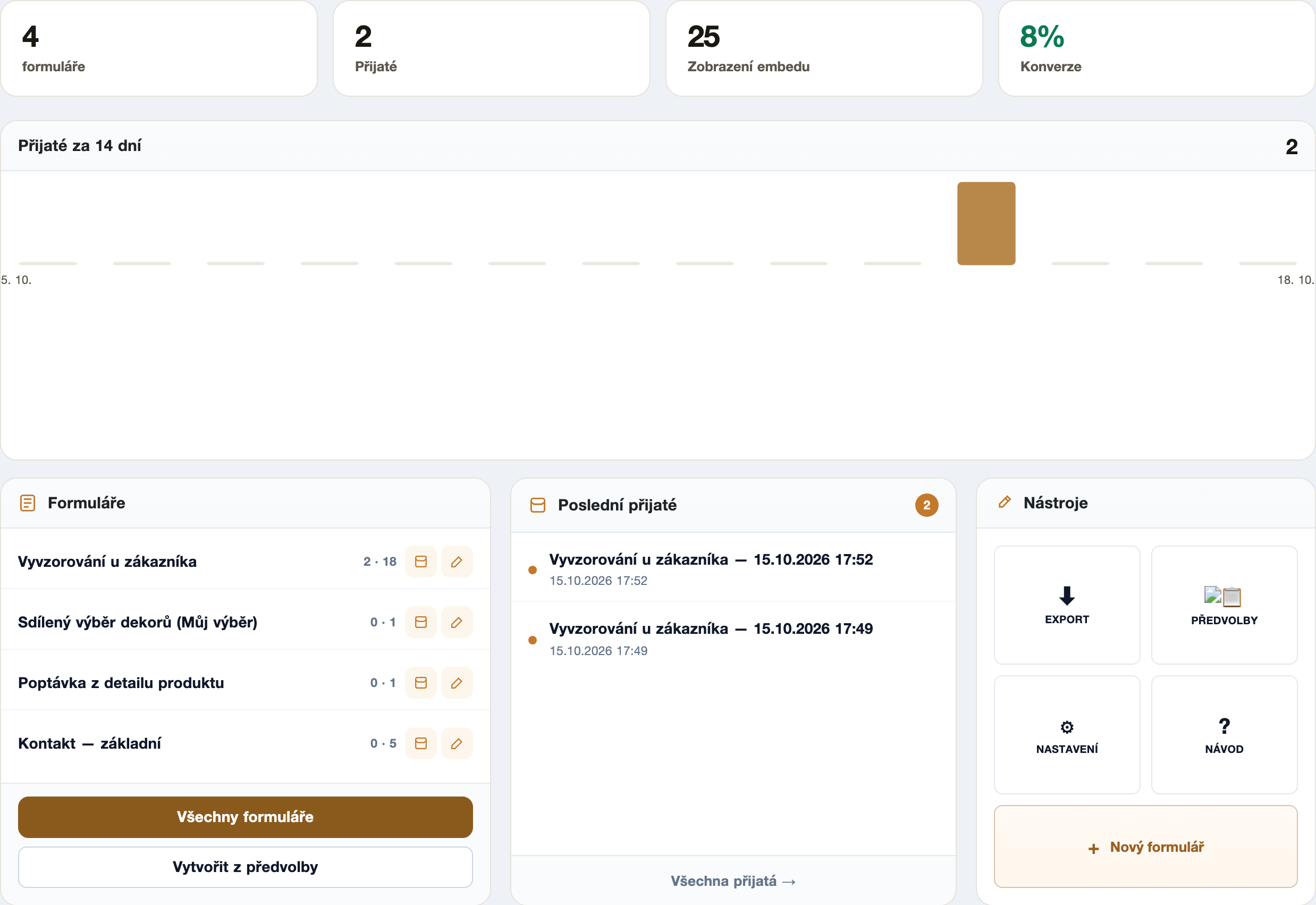The image size is (1316, 905).
Task: Open the Předvolby tool tile
Action: (x=1224, y=605)
